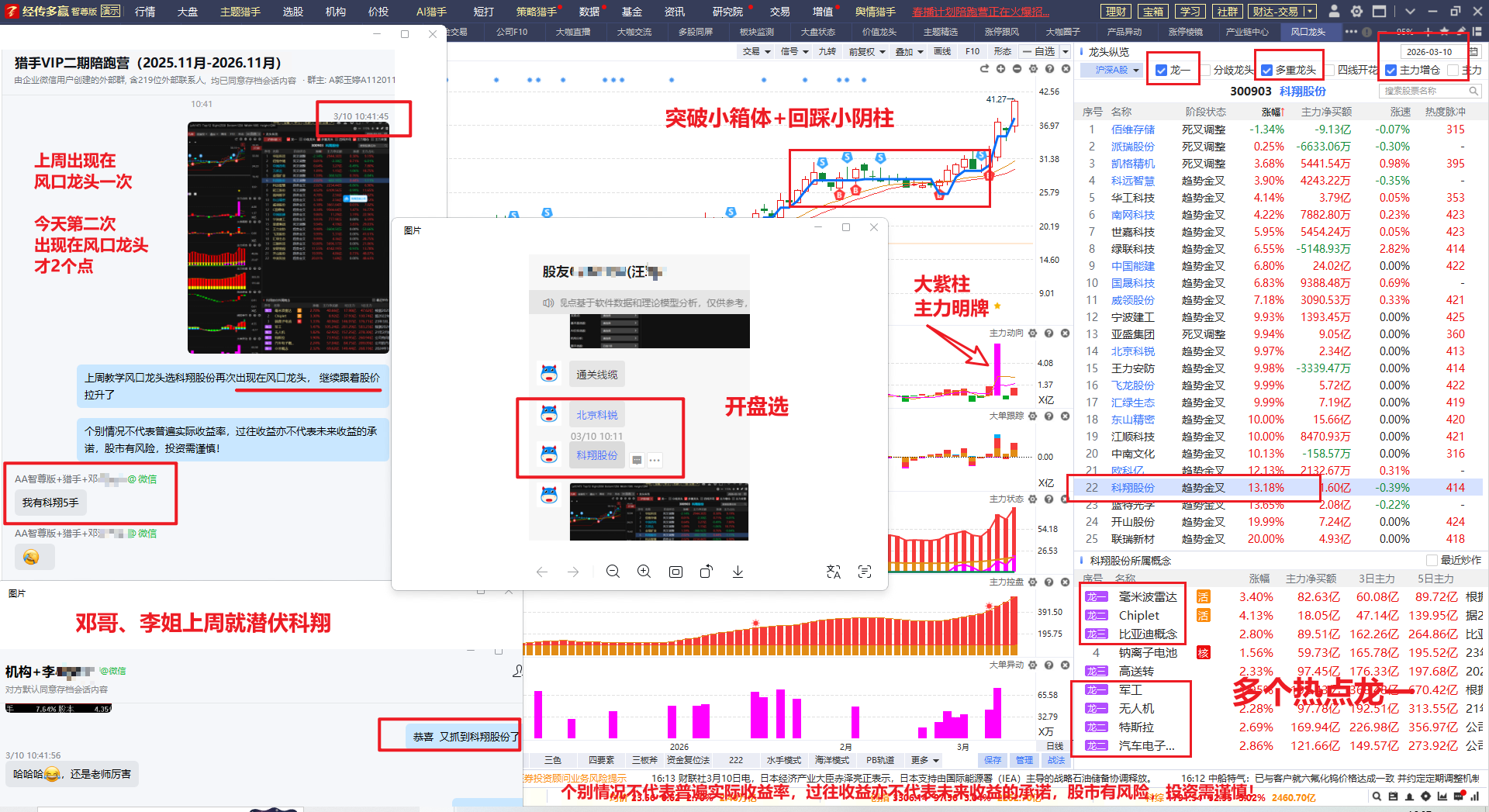Toggle the 多重龙头 checkbox
This screenshot has width=1489, height=812.
[1266, 71]
